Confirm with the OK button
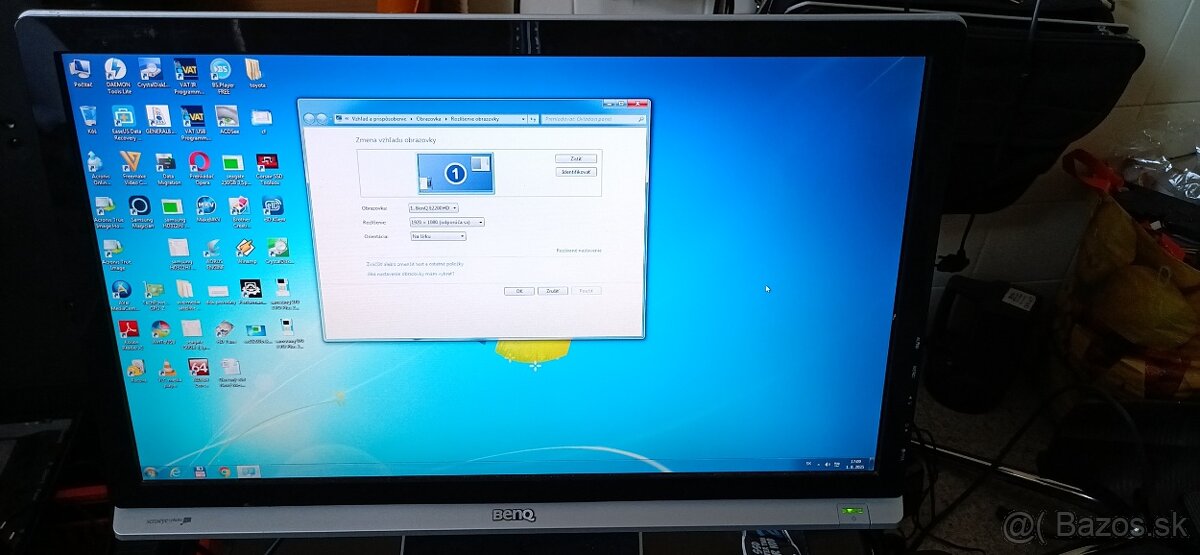Screen dimensions: 1200x555 point(519,290)
